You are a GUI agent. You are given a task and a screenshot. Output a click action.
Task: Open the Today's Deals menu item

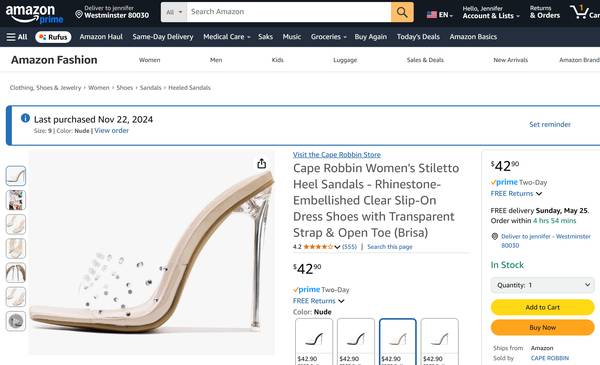click(418, 37)
